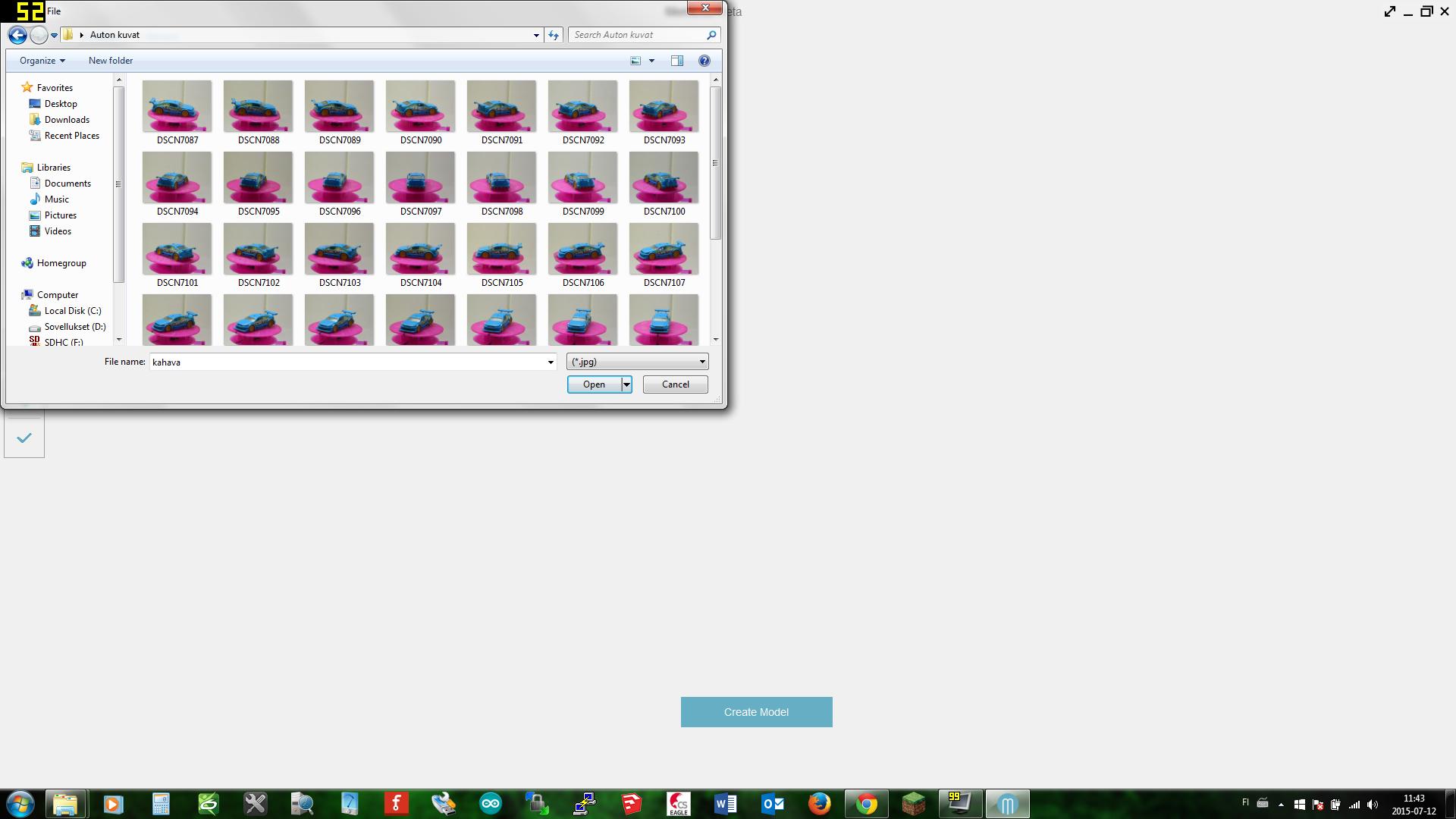Select thumbnail DSCN7093
The image size is (1456, 819).
click(664, 112)
